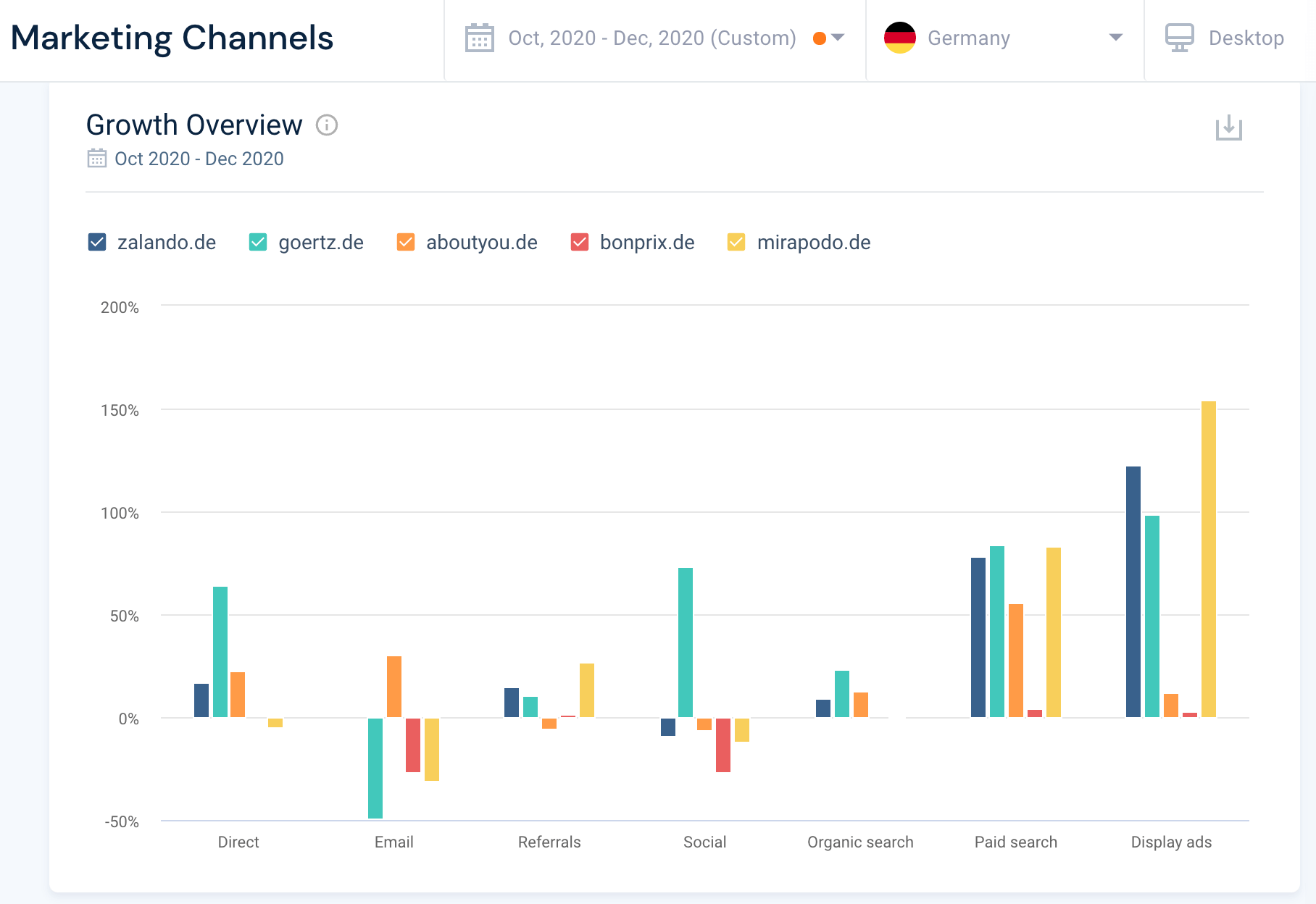Hide bonprix.de from the chart
Screen dimensions: 1316x904
point(580,242)
